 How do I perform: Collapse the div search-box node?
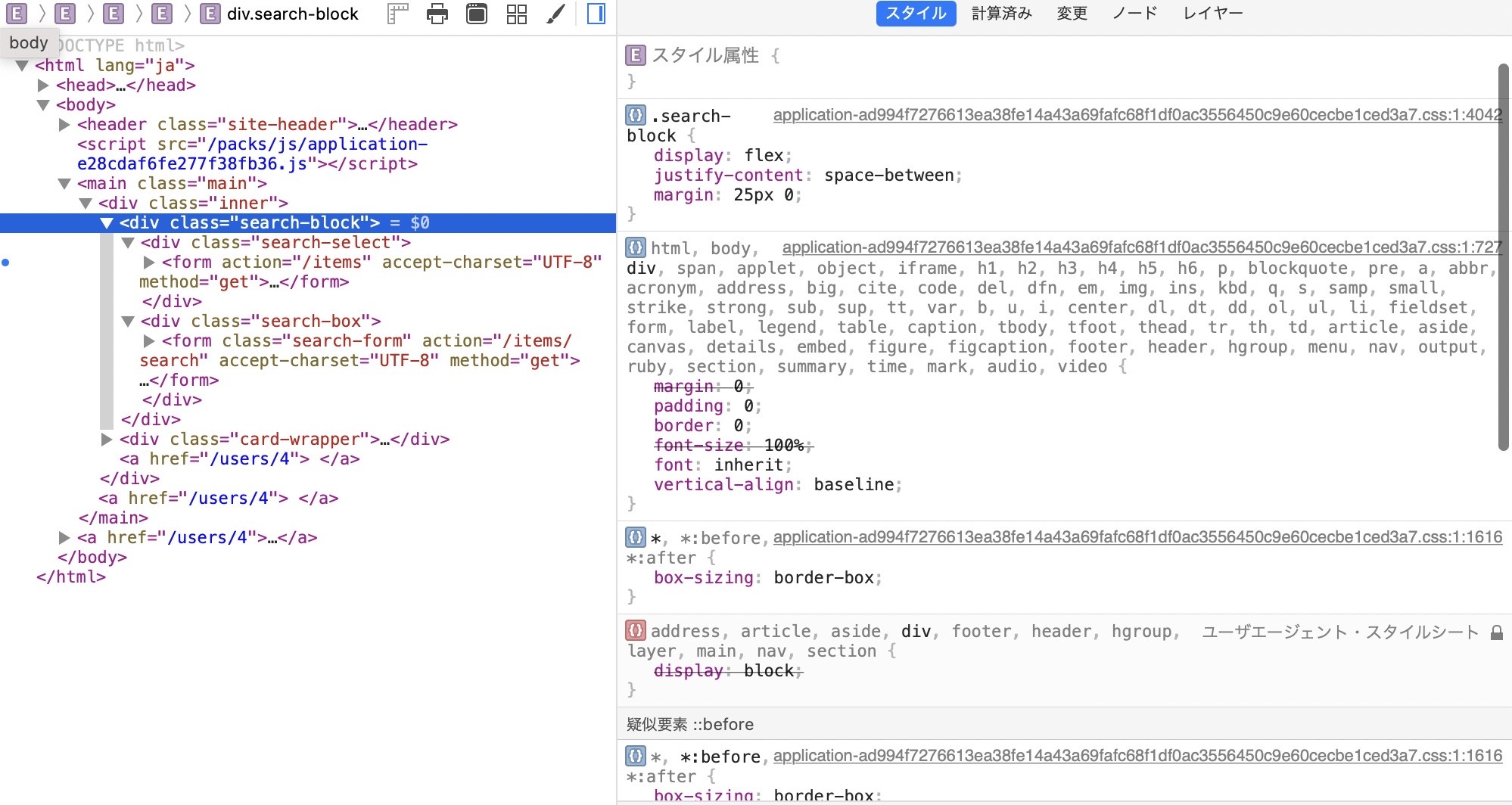pos(128,322)
